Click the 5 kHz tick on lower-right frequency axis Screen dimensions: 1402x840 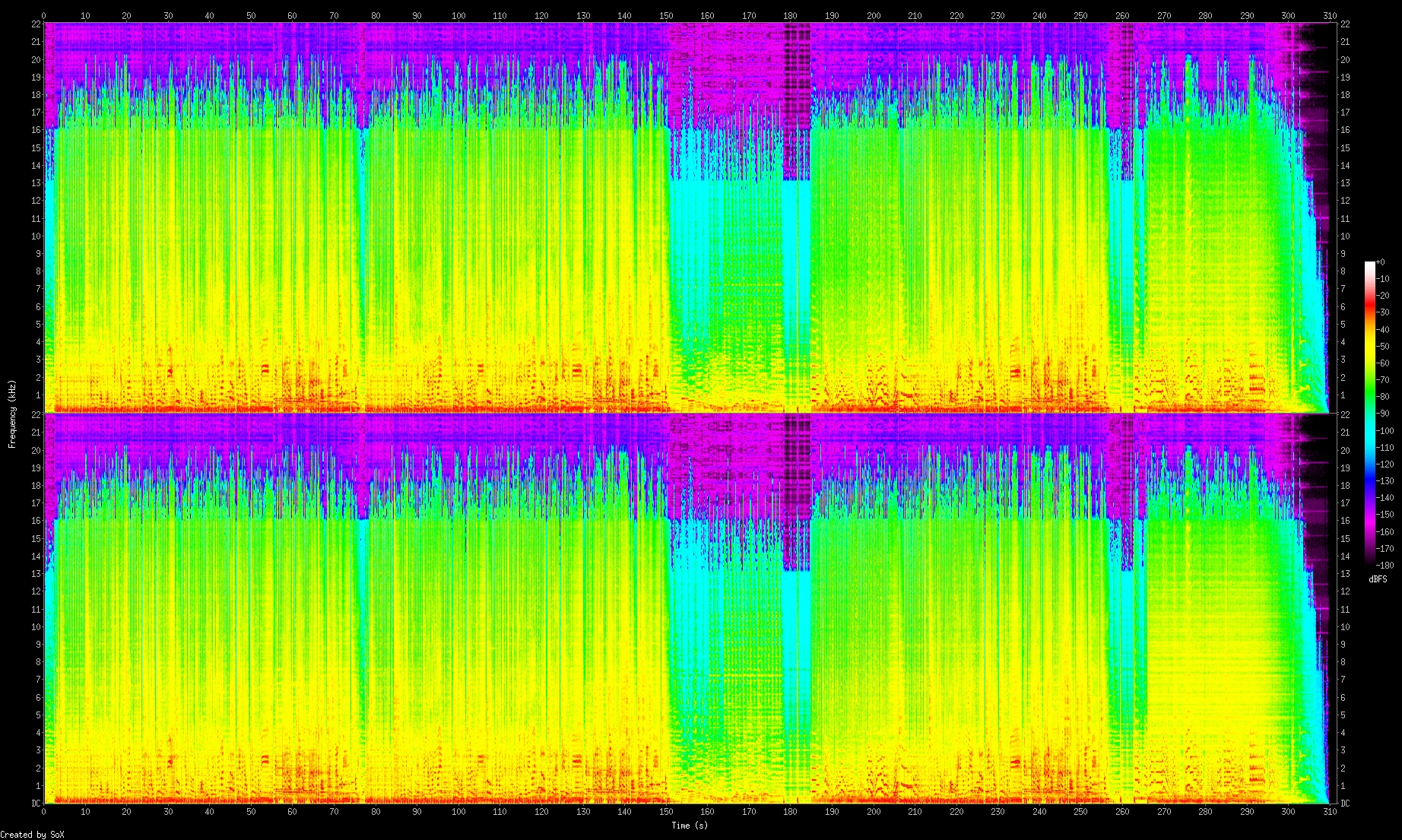[x=1343, y=715]
